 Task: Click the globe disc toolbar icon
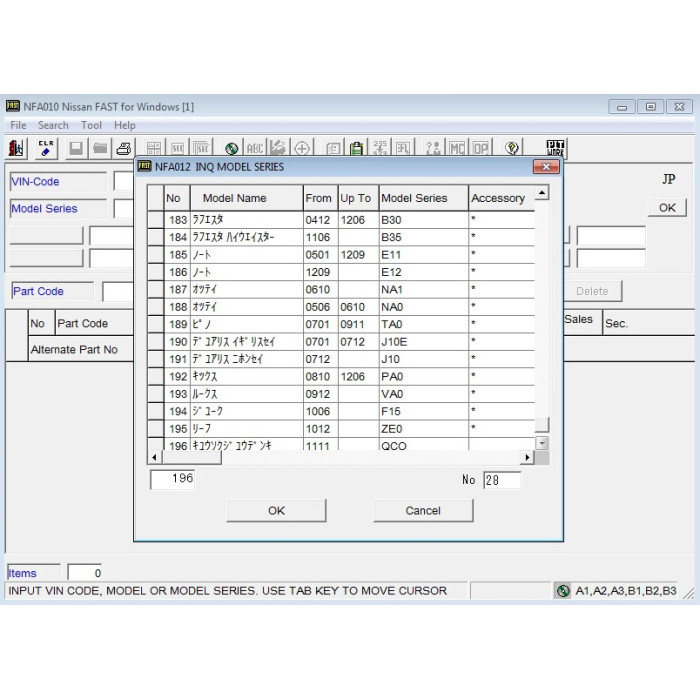pyautogui.click(x=232, y=148)
